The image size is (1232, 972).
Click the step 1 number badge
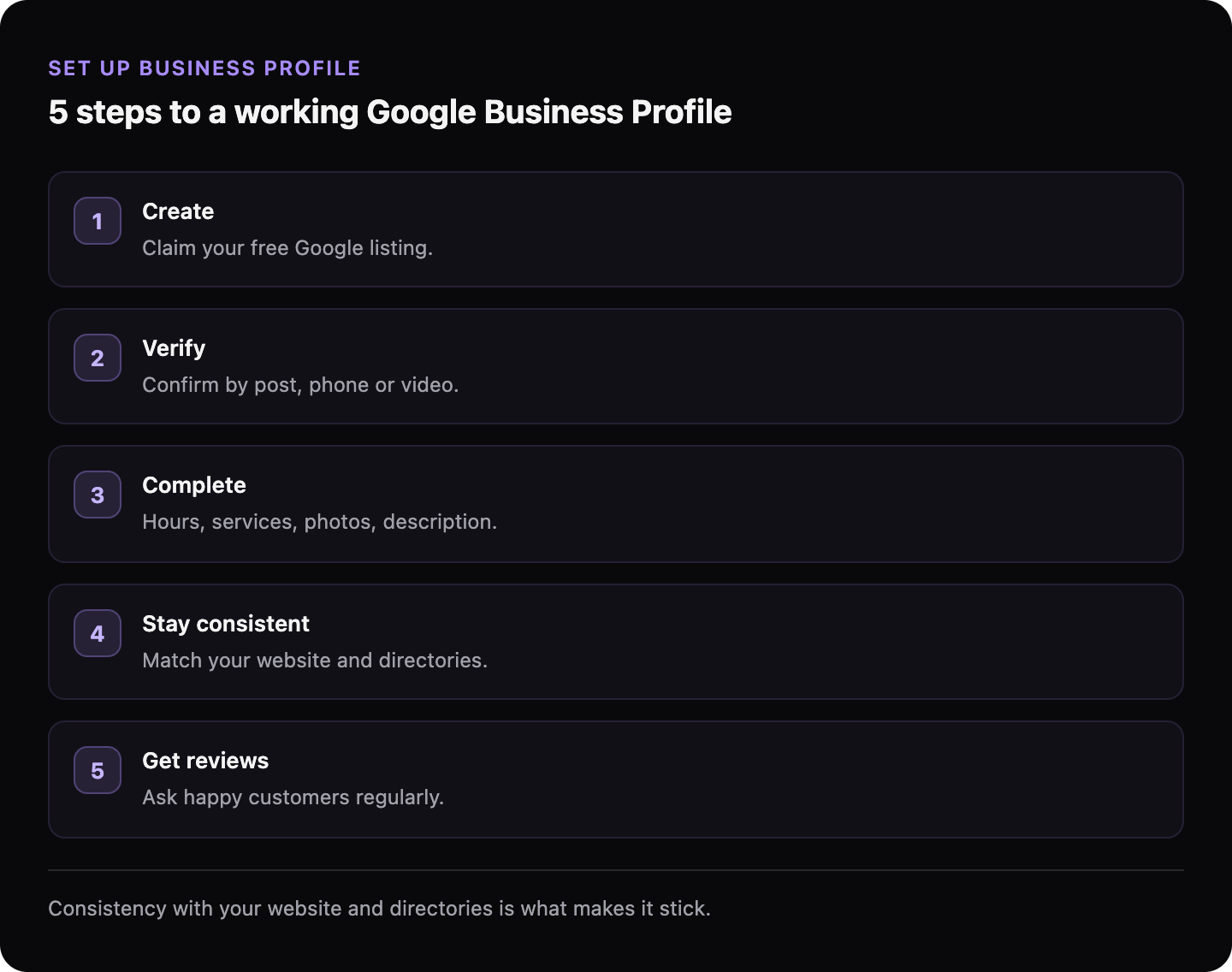[x=98, y=221]
